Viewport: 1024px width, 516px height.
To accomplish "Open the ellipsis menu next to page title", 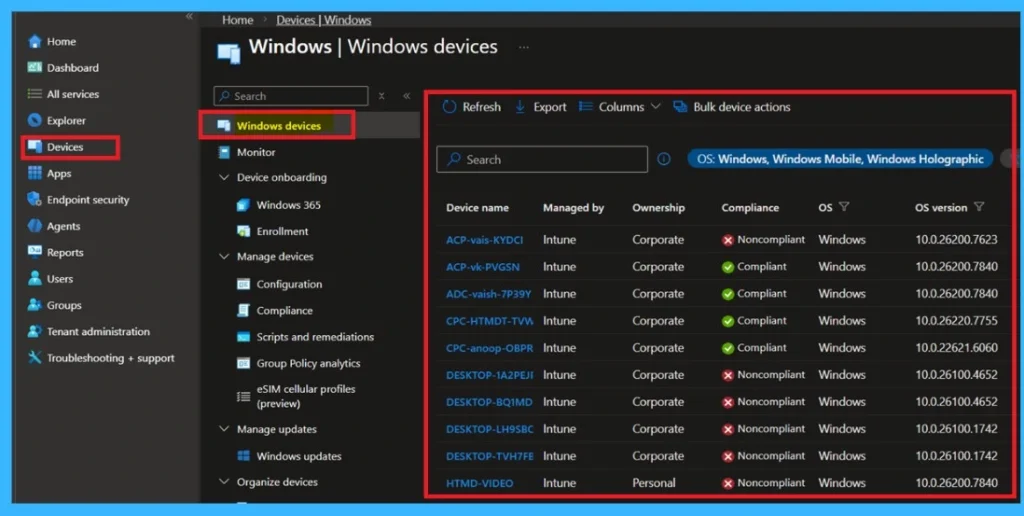I will coord(524,47).
